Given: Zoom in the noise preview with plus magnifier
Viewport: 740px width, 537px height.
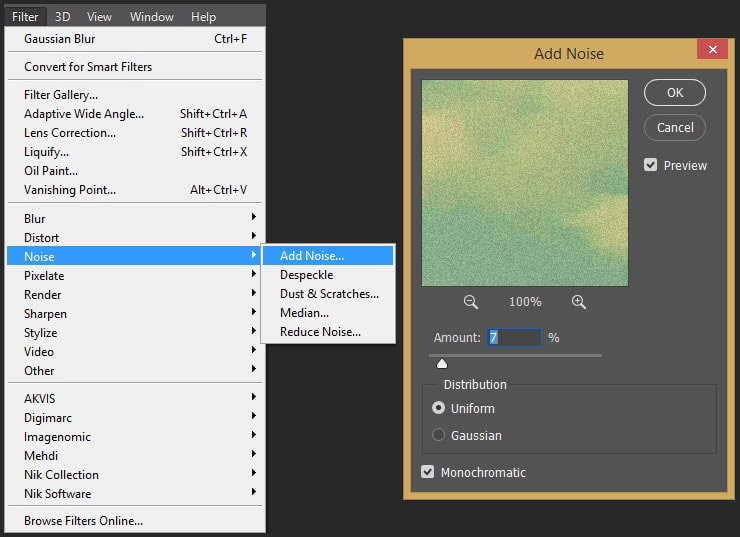Looking at the screenshot, I should (x=578, y=302).
